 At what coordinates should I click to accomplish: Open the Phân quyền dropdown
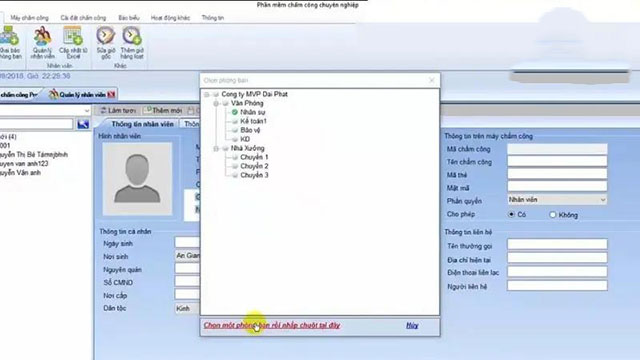click(557, 200)
